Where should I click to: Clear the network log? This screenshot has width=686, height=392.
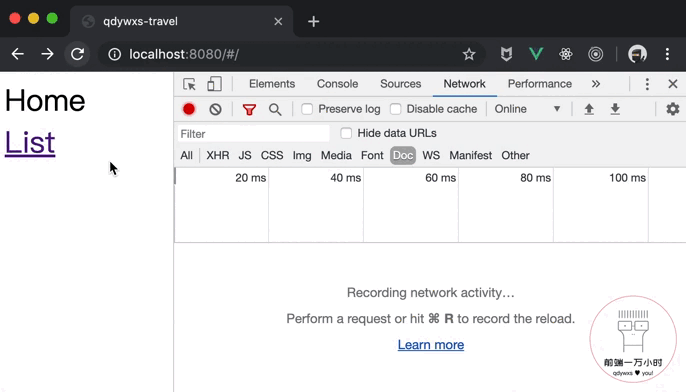point(215,109)
